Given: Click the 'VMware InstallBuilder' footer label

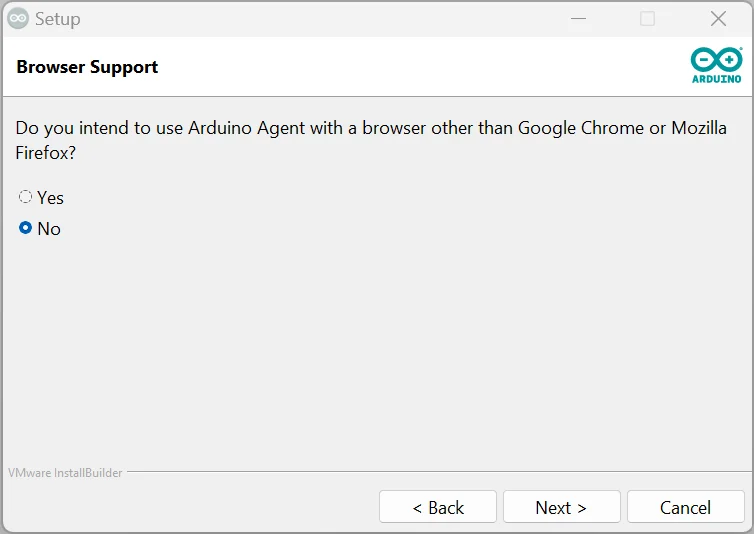Looking at the screenshot, I should (65, 473).
